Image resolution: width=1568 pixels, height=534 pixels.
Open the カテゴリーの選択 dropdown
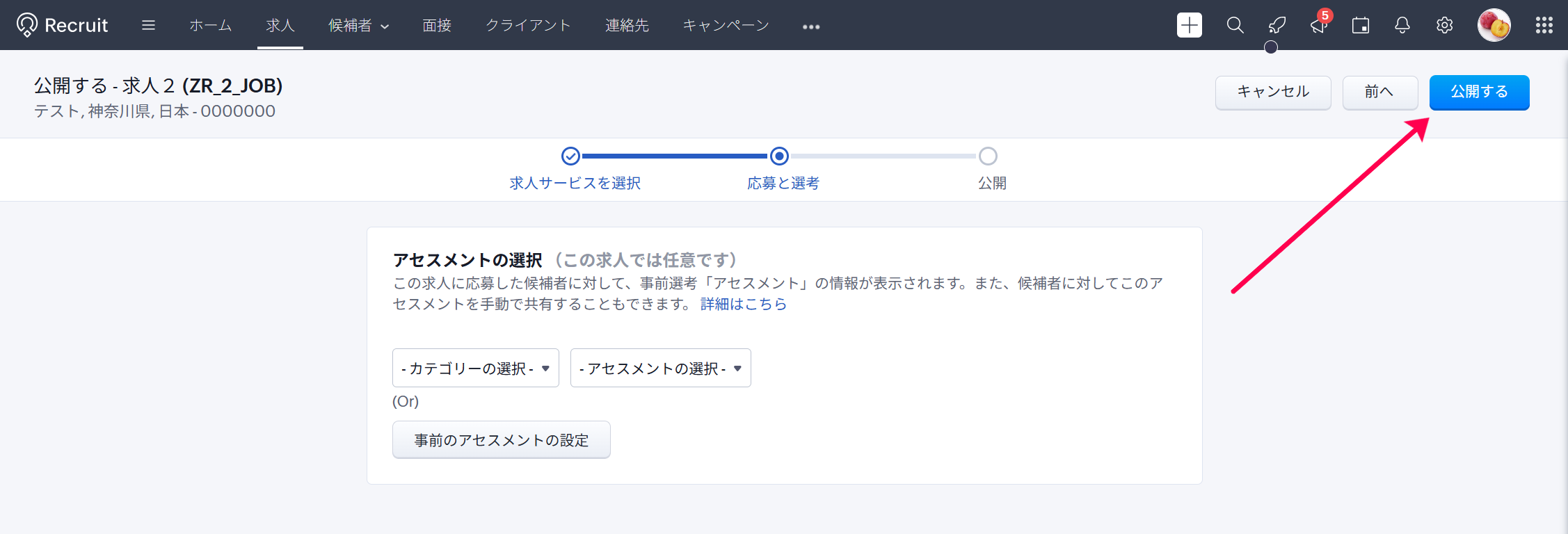pyautogui.click(x=475, y=368)
